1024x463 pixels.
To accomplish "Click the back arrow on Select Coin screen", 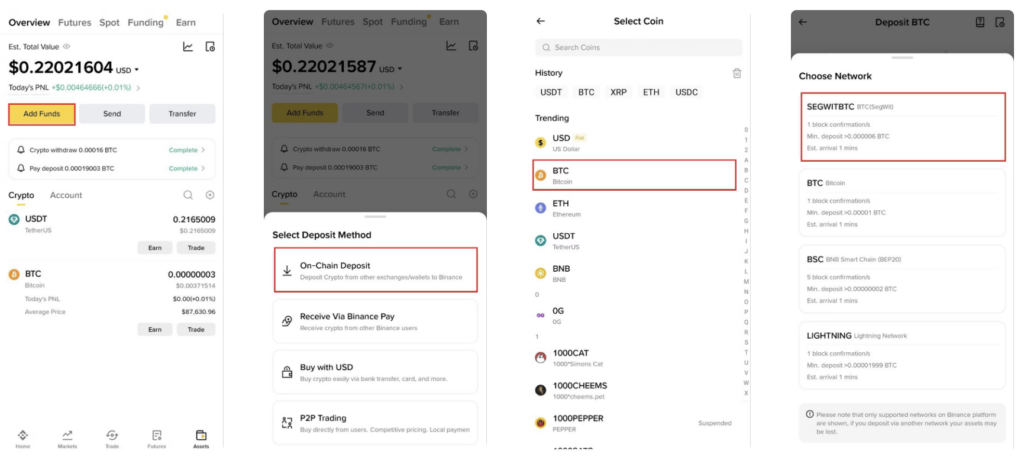I will (541, 21).
